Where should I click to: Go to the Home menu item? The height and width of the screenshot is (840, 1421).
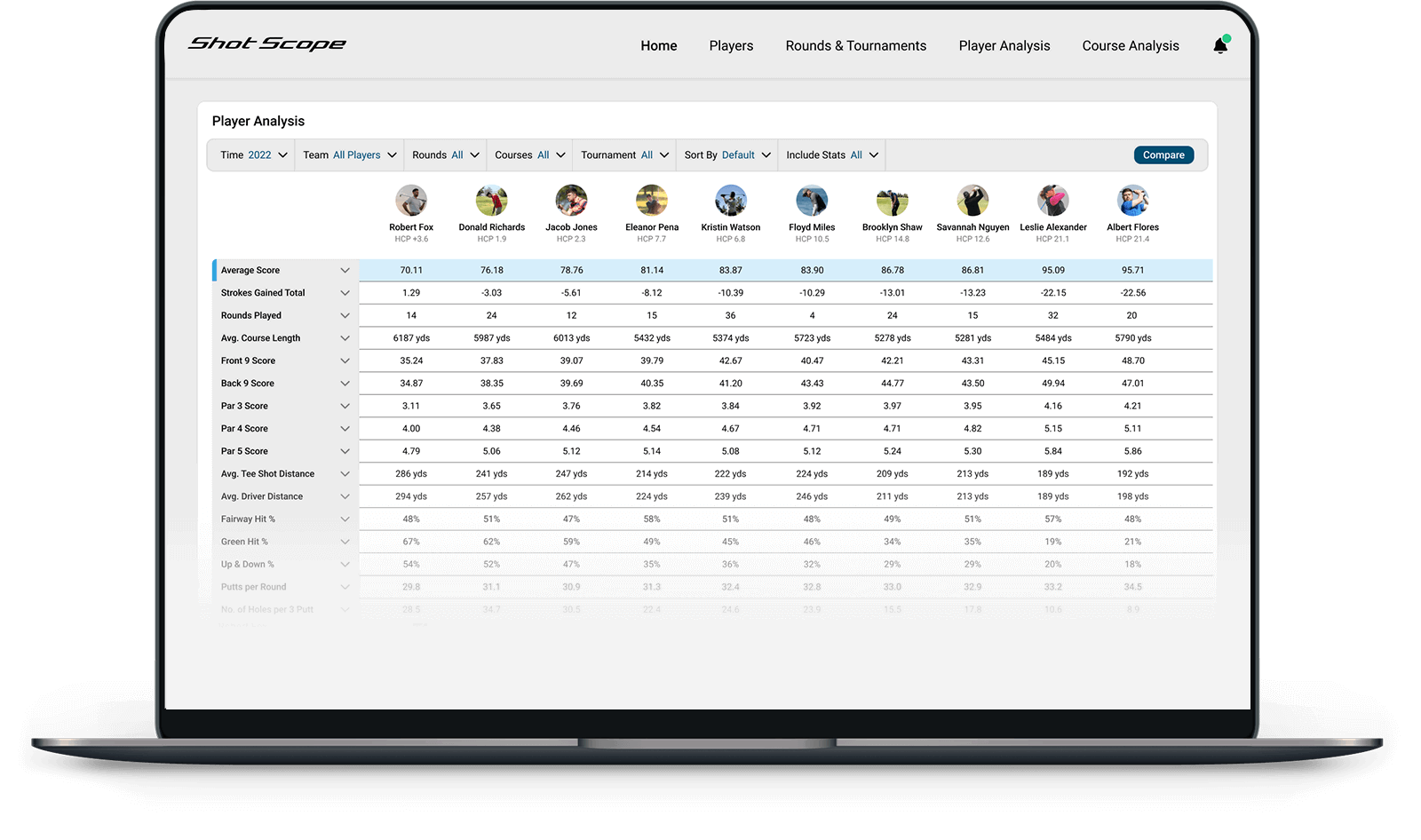(658, 46)
